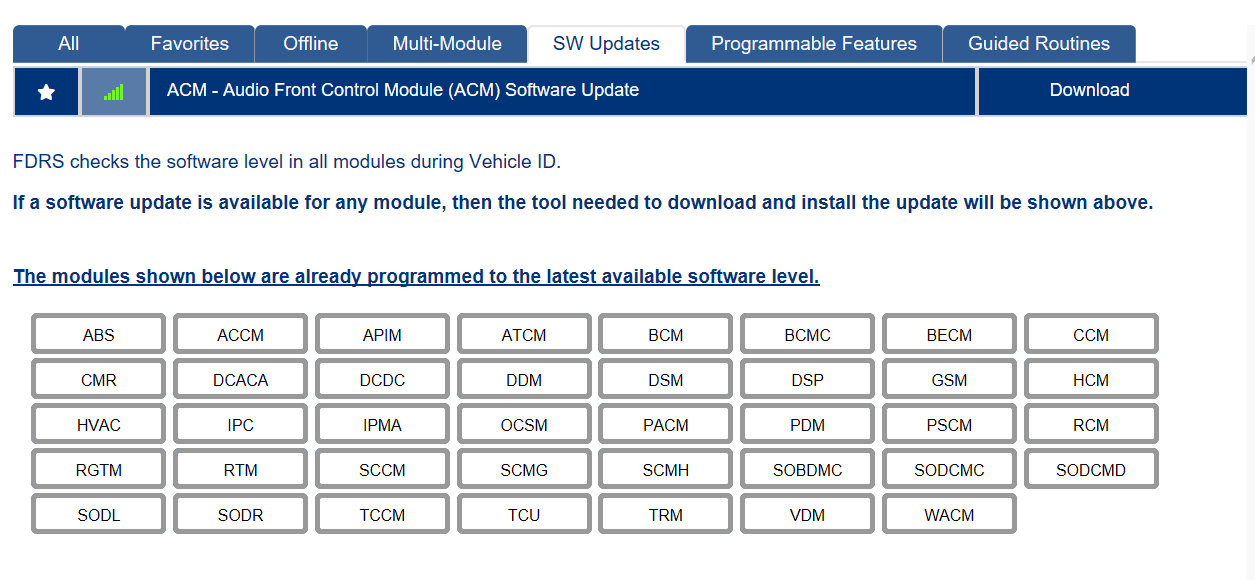Click the underlined already-programmed modules heading

[x=416, y=276]
